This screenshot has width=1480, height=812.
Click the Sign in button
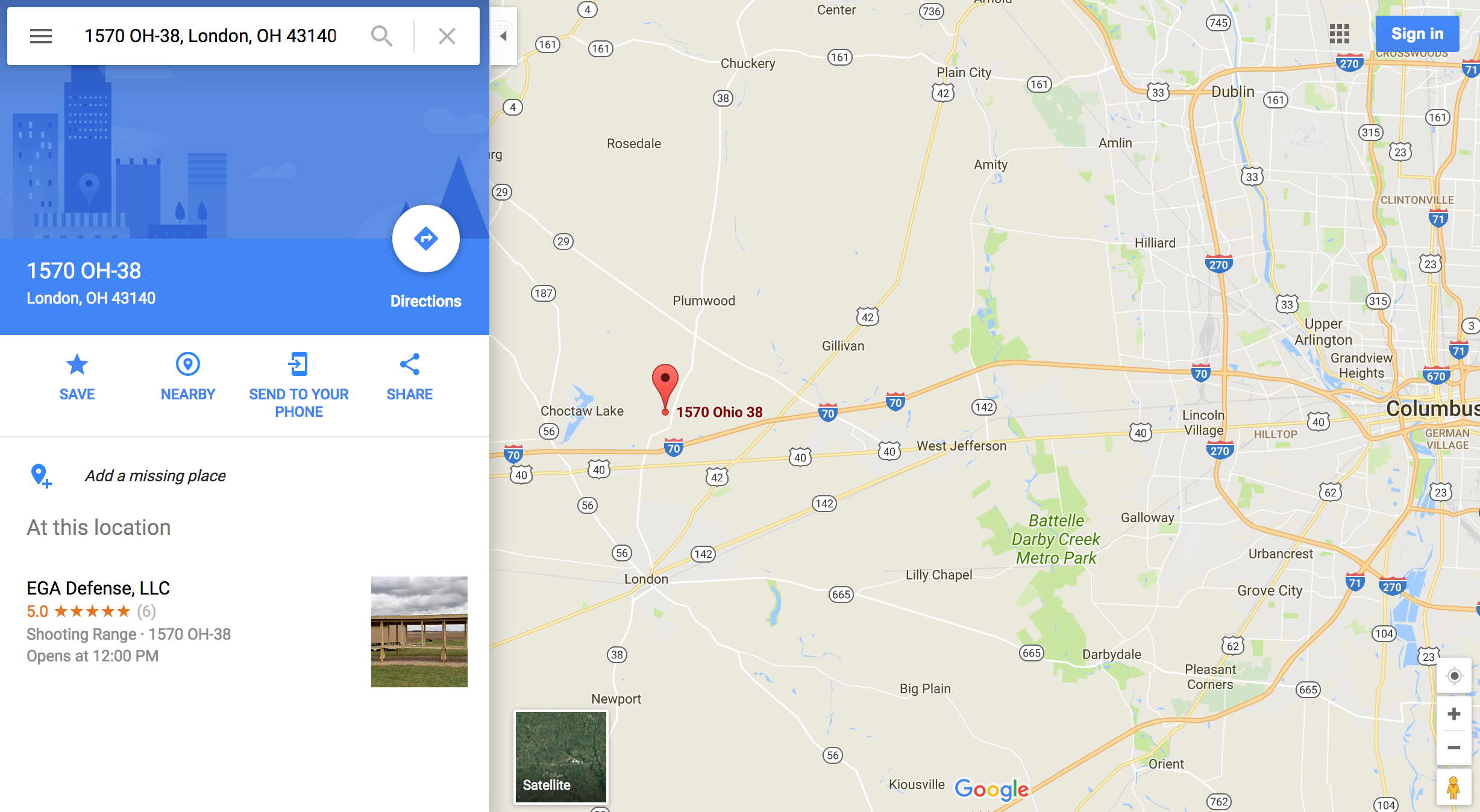pyautogui.click(x=1417, y=34)
